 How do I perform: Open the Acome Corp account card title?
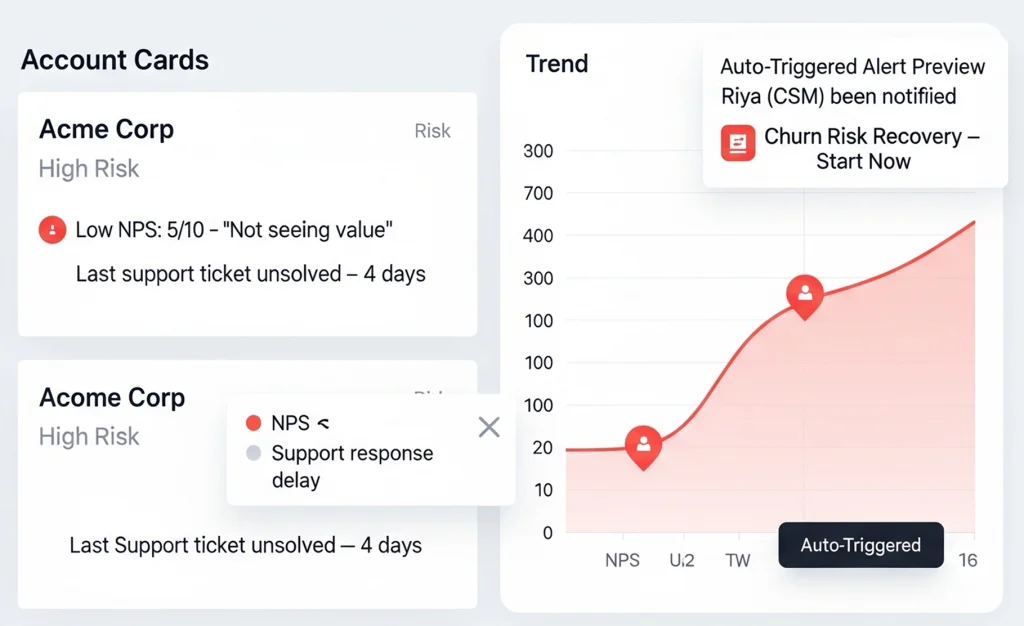pos(112,397)
